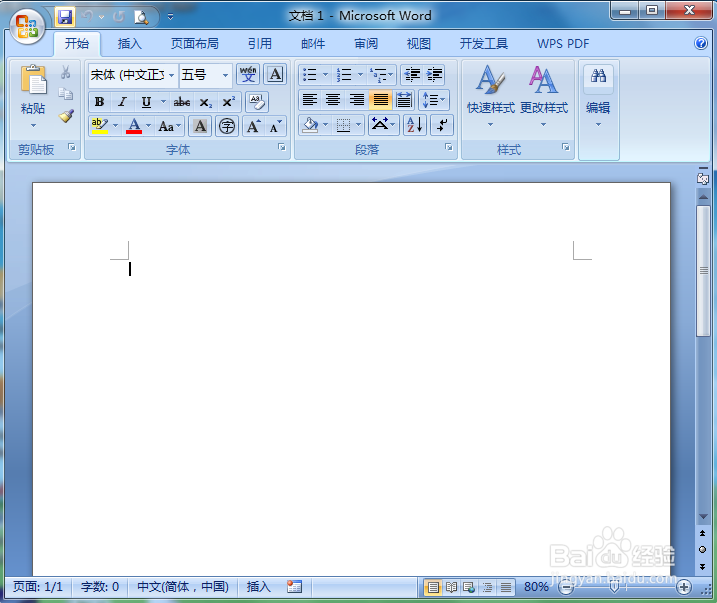Open bullets list dropdown
Screen dimensions: 717x603
[325, 74]
